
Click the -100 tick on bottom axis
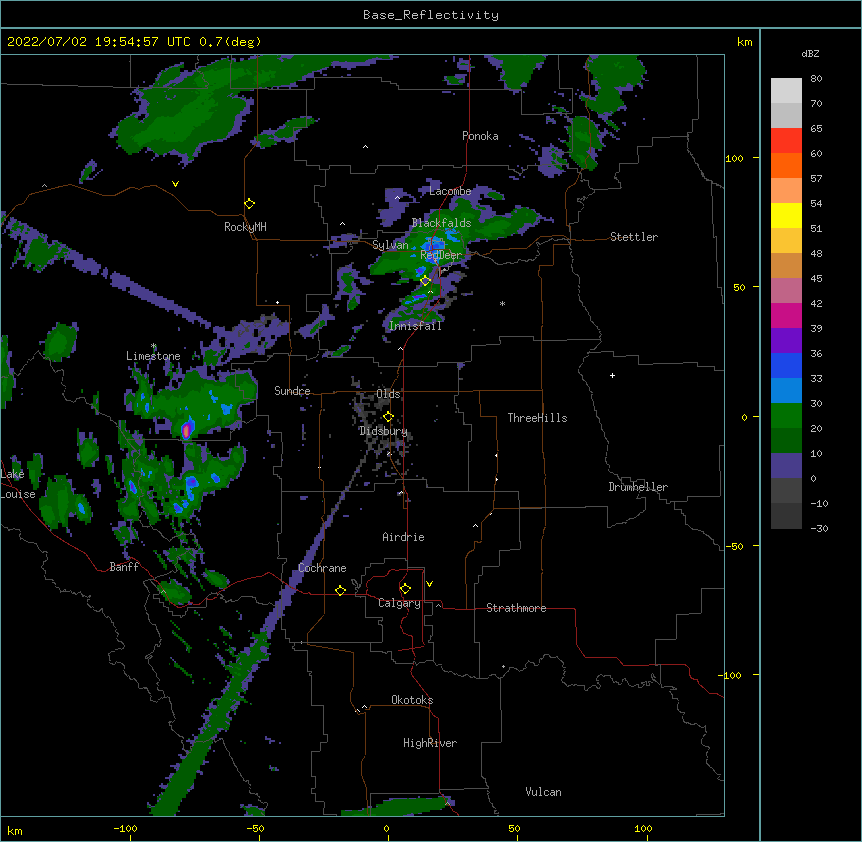tap(125, 828)
